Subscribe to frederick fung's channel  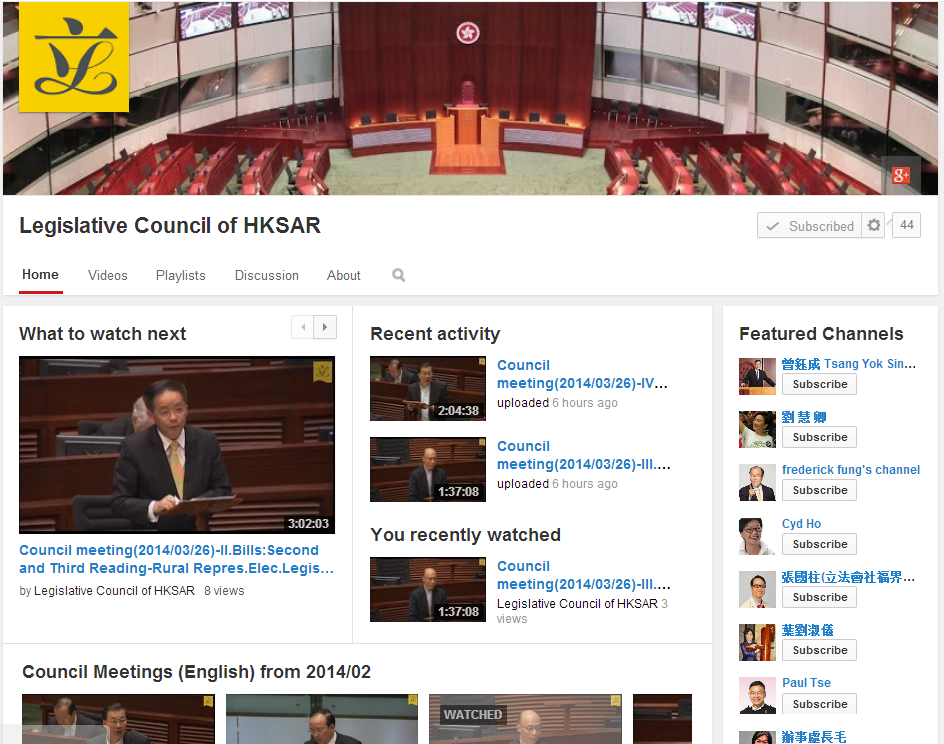819,490
